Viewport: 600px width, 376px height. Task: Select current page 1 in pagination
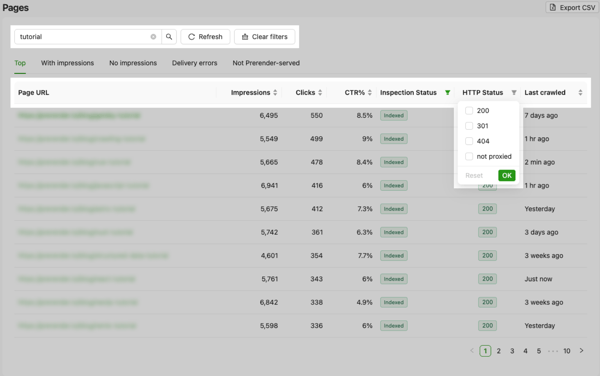click(485, 351)
